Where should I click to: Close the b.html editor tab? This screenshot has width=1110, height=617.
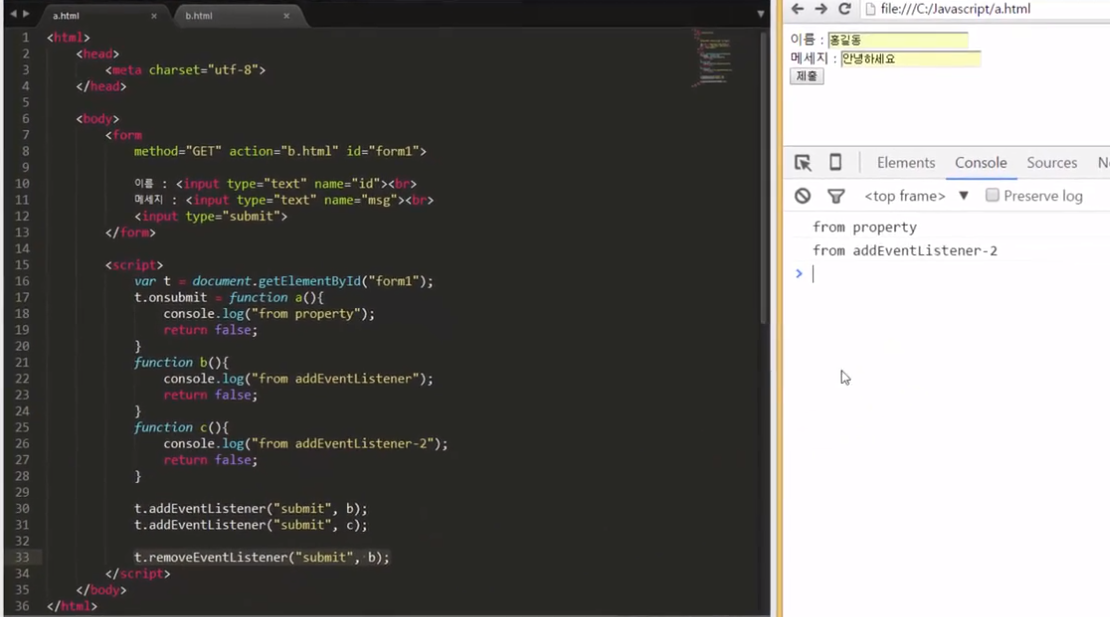(x=286, y=16)
